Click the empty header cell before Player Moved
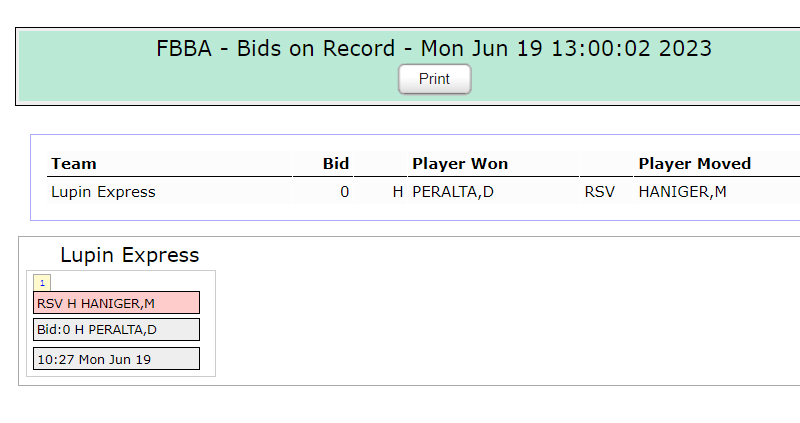Image resolution: width=800 pixels, height=423 pixels. [x=606, y=164]
